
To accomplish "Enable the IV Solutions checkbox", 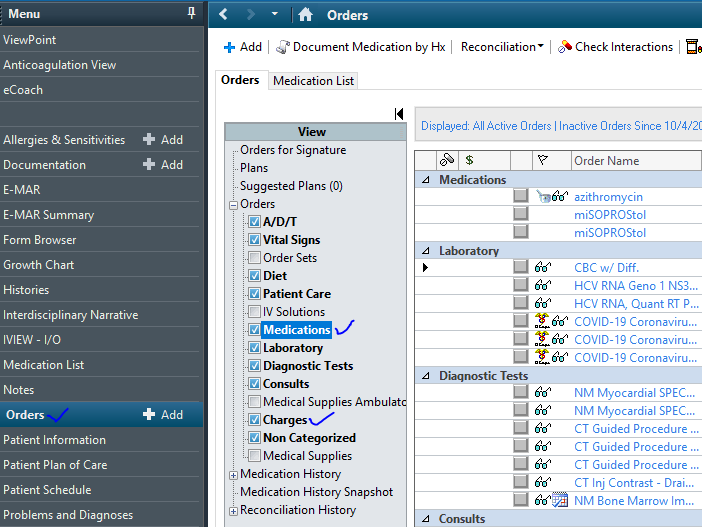I will pyautogui.click(x=254, y=312).
